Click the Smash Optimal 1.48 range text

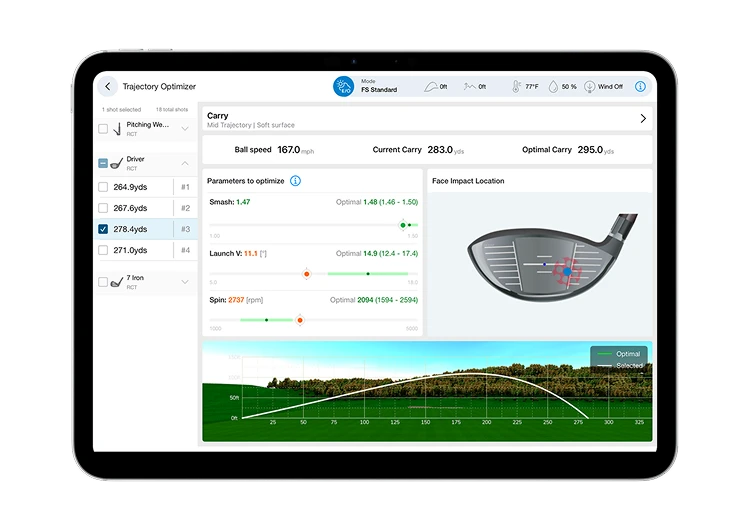click(x=377, y=202)
